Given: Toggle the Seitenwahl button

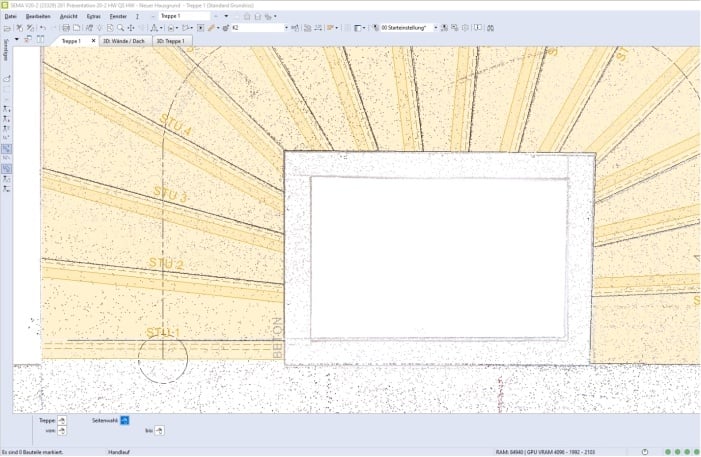Looking at the screenshot, I should 125,420.
